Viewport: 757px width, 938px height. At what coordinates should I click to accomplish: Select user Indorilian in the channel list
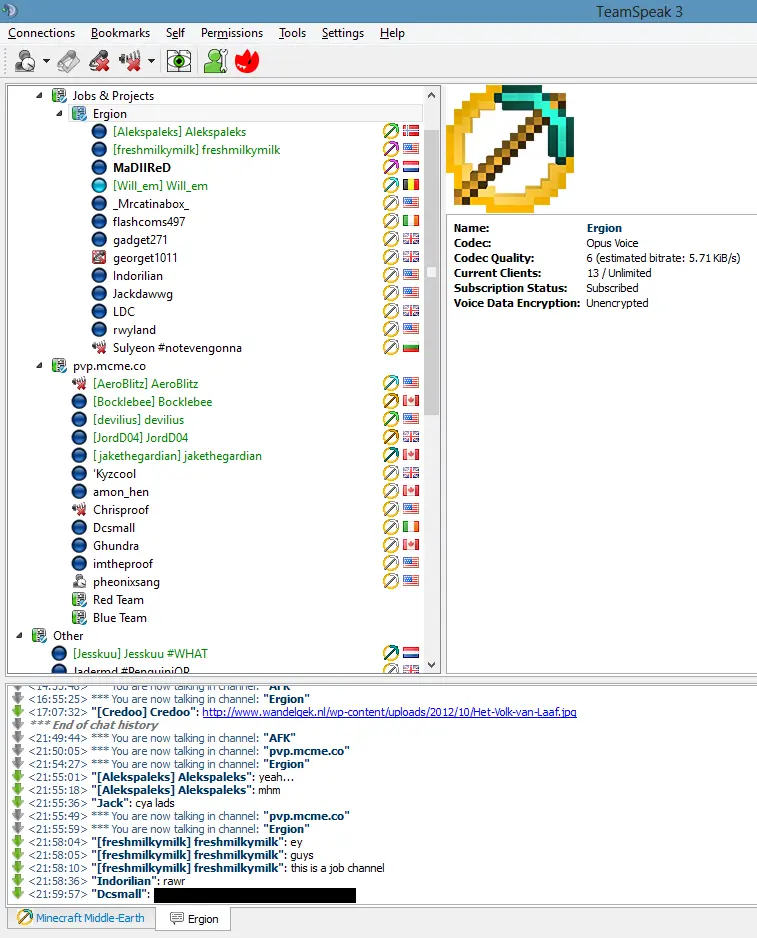138,276
